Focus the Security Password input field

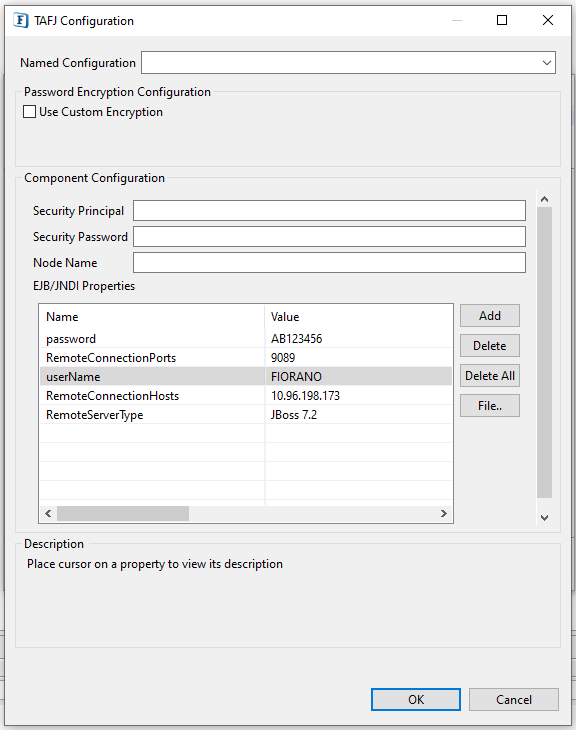point(329,237)
